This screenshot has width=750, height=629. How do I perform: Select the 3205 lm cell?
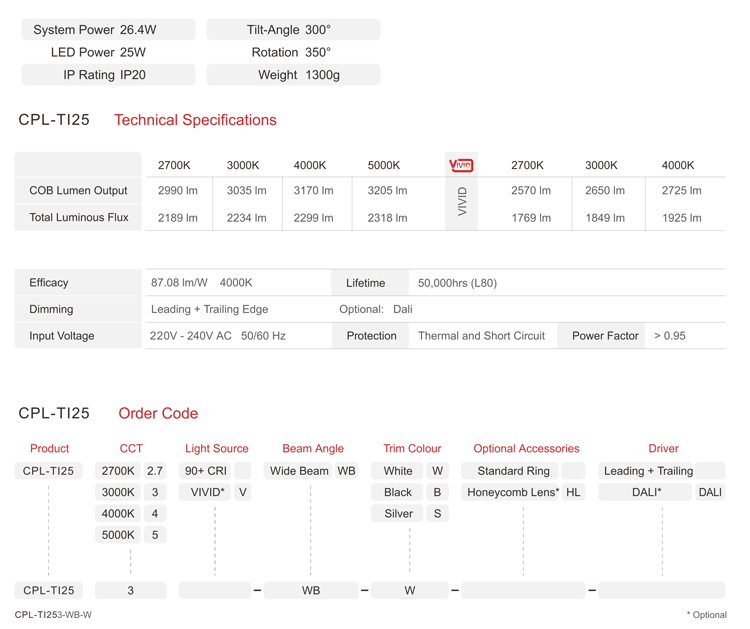[x=387, y=190]
